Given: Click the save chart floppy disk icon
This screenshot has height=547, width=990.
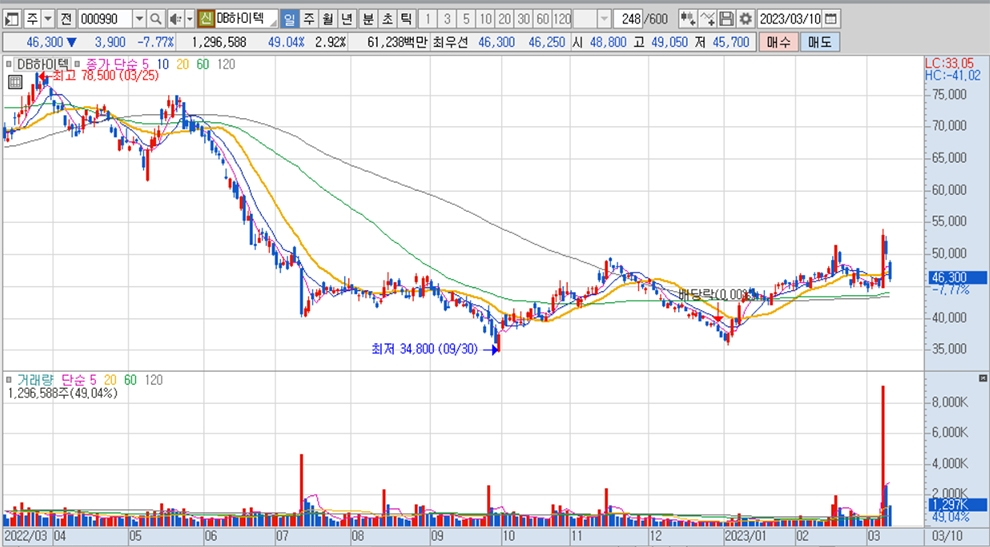Looking at the screenshot, I should pyautogui.click(x=727, y=19).
